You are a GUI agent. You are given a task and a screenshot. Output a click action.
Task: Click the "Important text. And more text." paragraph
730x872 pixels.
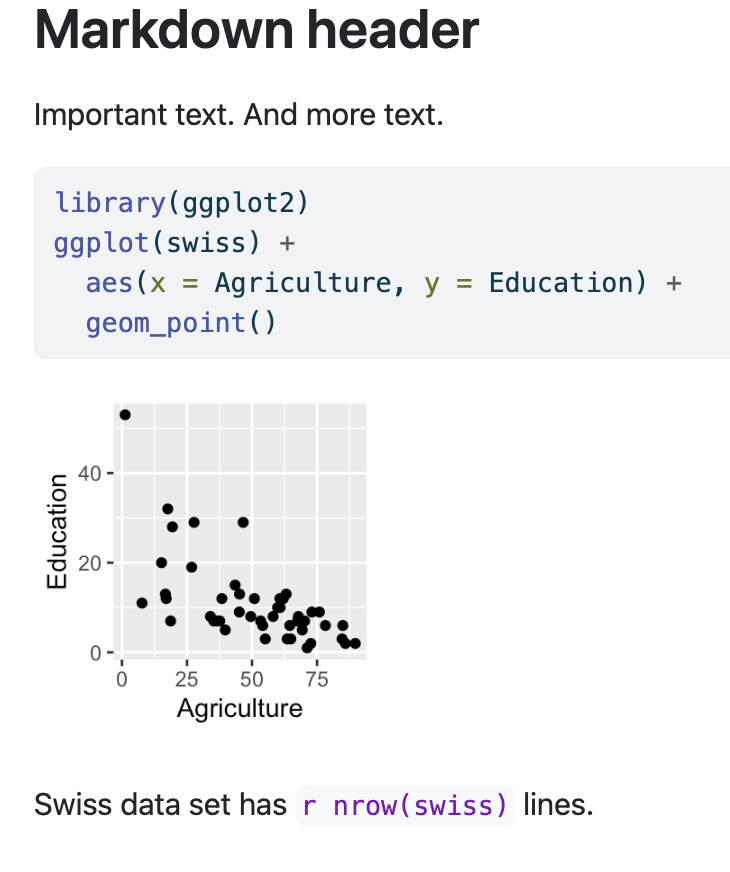238,115
